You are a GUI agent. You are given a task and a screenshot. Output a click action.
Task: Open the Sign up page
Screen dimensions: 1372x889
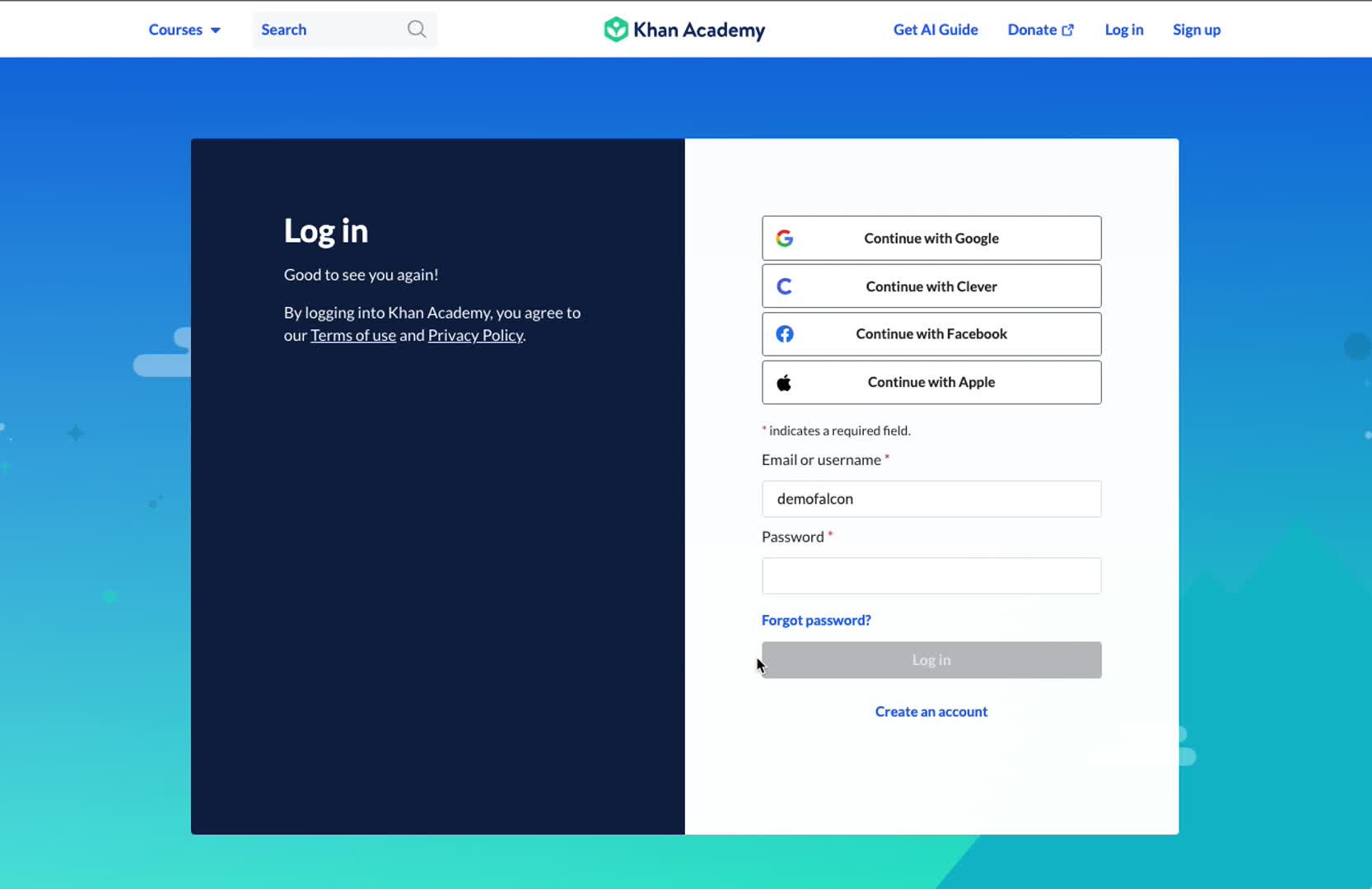tap(1197, 30)
